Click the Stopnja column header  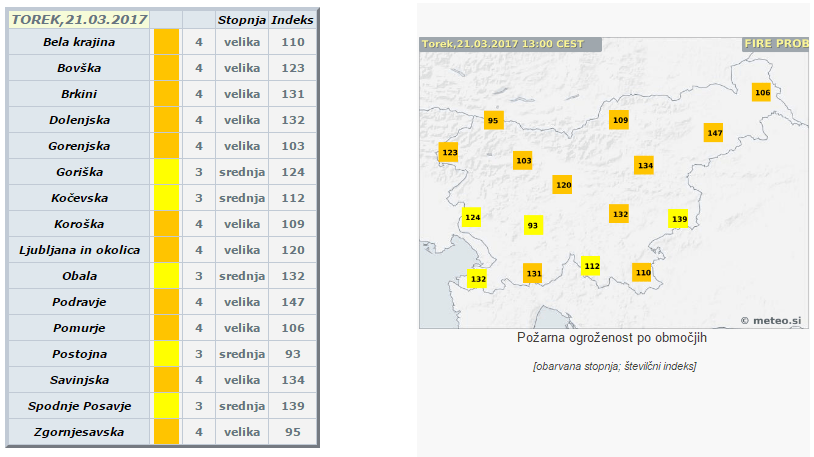(x=242, y=19)
